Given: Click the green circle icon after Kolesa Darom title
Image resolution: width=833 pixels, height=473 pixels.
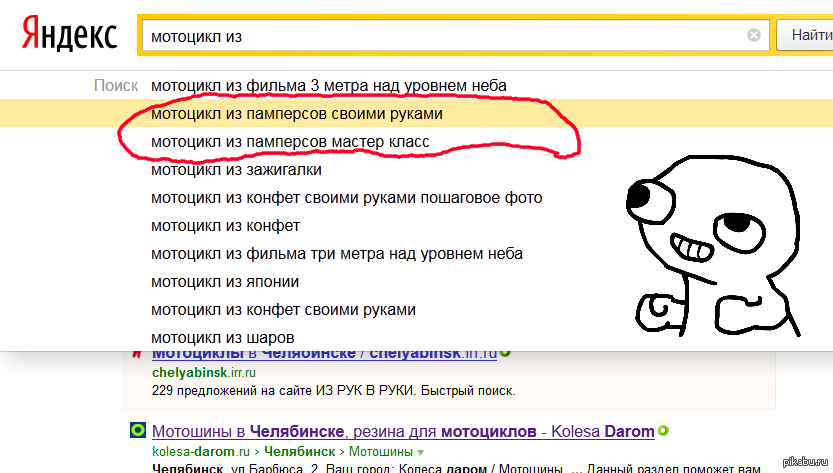Looking at the screenshot, I should (x=663, y=430).
